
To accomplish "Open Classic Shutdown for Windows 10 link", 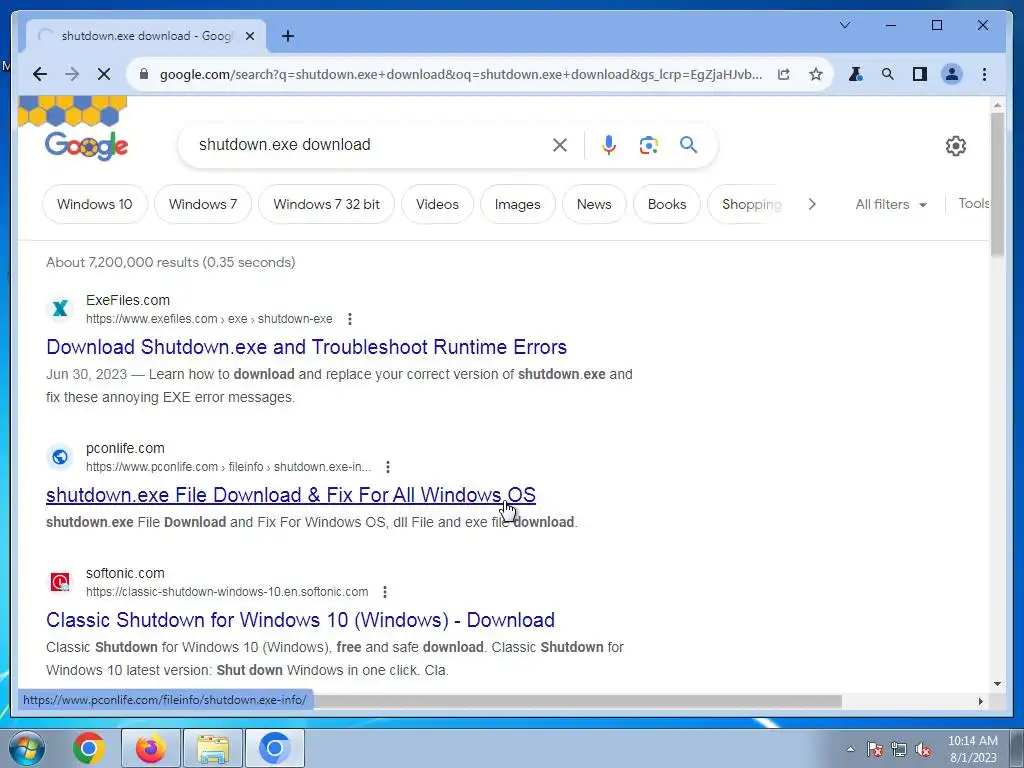I will coord(300,620).
